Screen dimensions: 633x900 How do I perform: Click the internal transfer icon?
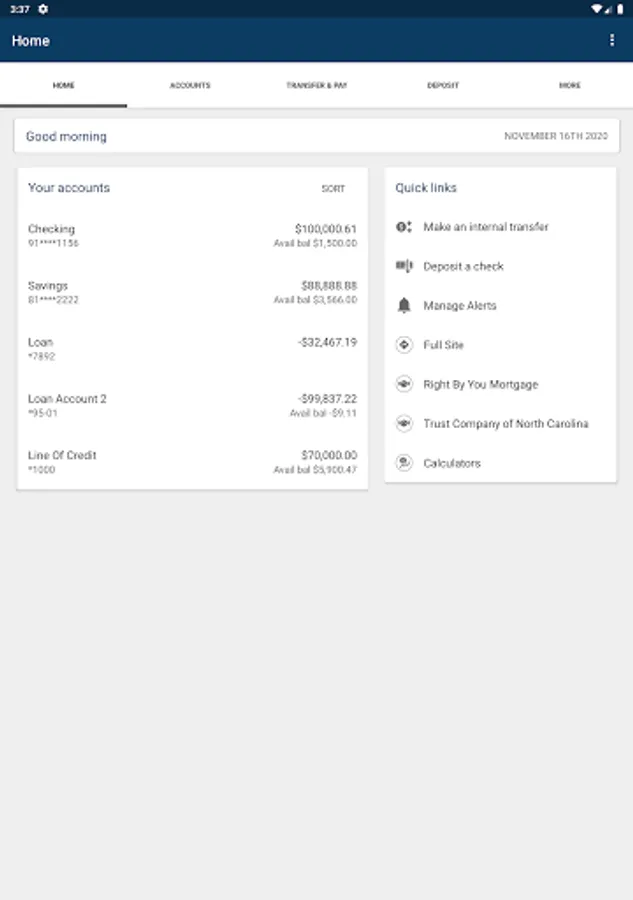[x=404, y=227]
